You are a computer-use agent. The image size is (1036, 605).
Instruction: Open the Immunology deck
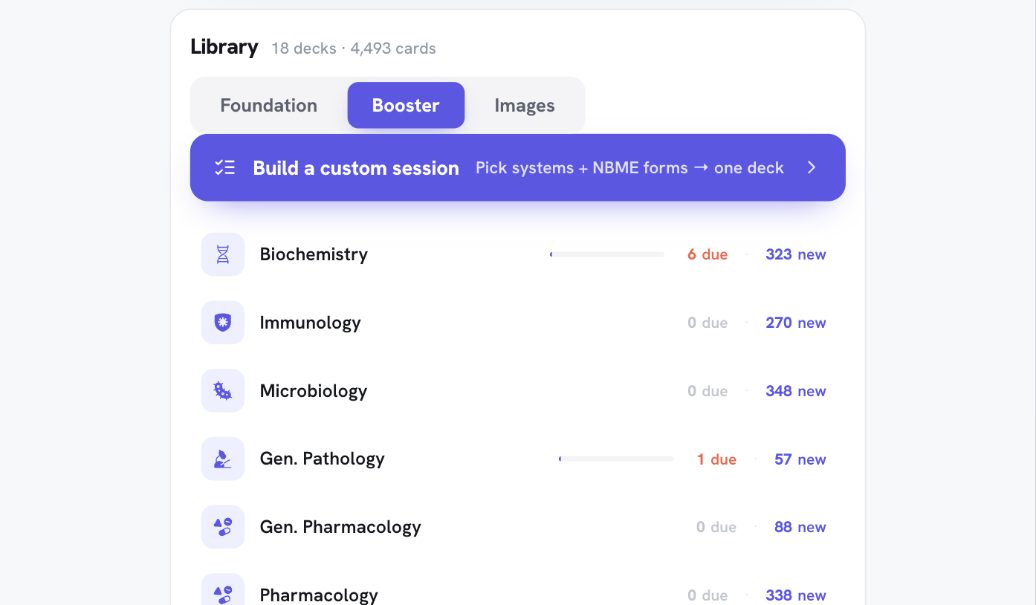[x=518, y=322]
